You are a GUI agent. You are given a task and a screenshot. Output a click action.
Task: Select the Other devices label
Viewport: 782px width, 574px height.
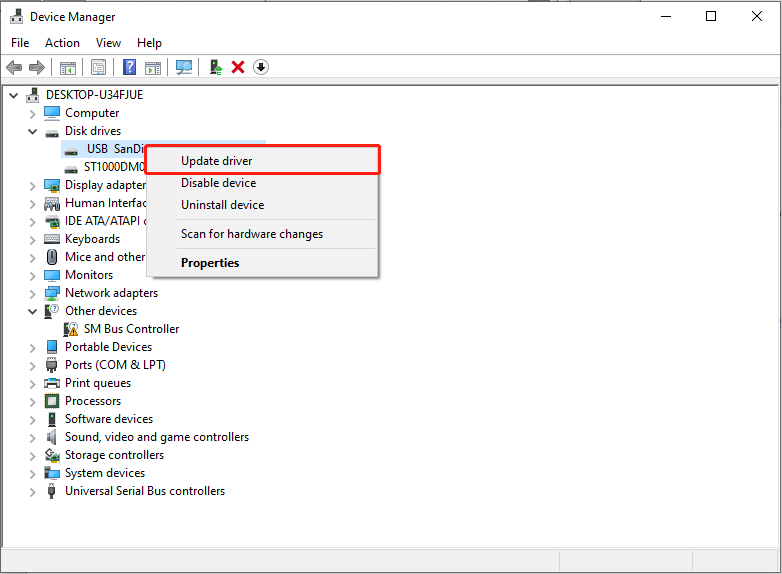coord(101,311)
